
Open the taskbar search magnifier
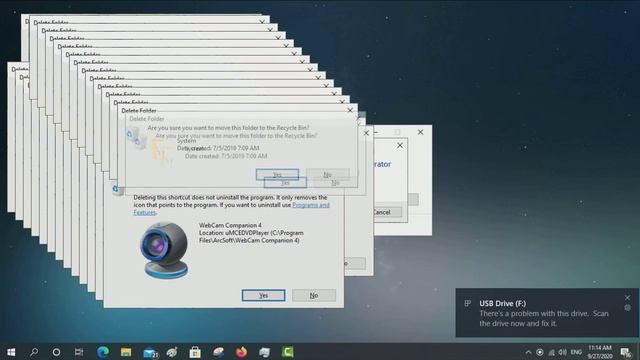click(34, 352)
